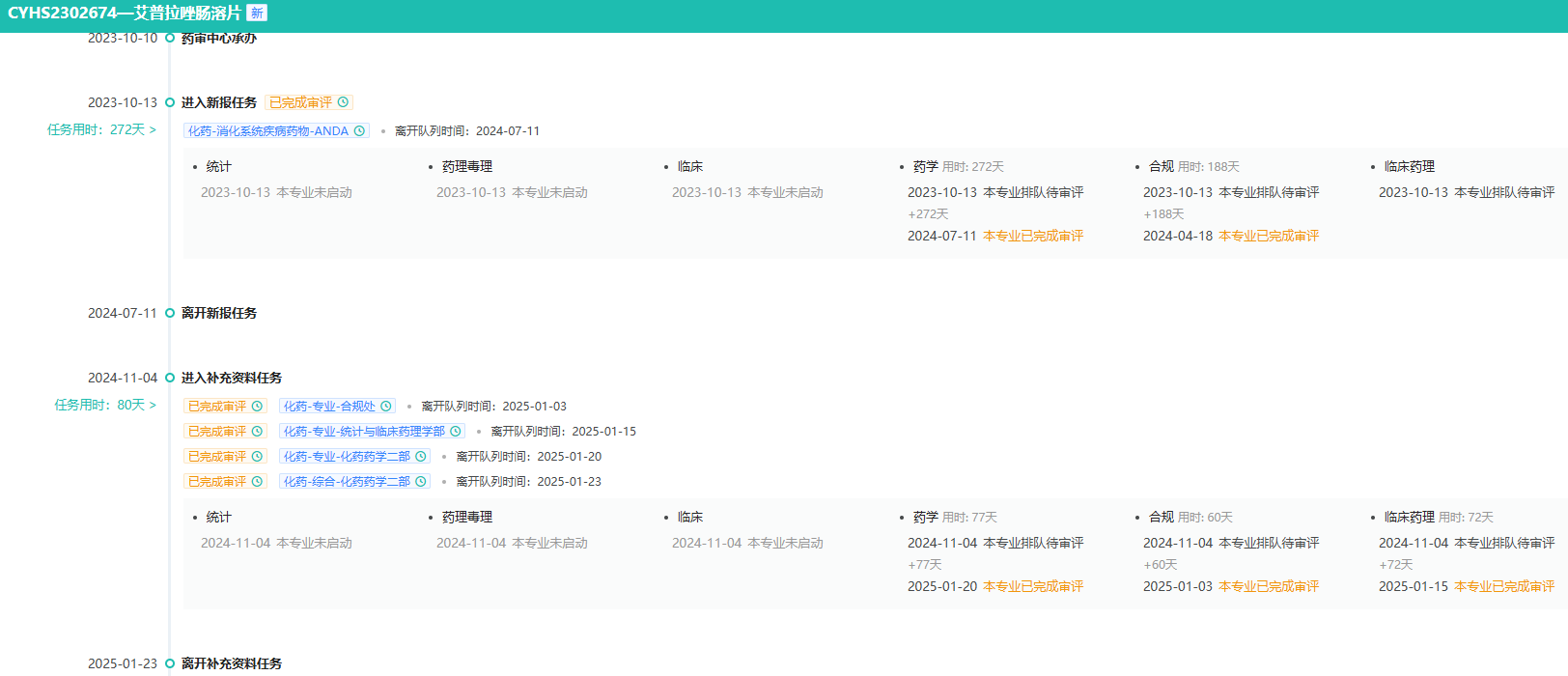Open the 化药-专业-合规处 queue tag

tap(329, 407)
